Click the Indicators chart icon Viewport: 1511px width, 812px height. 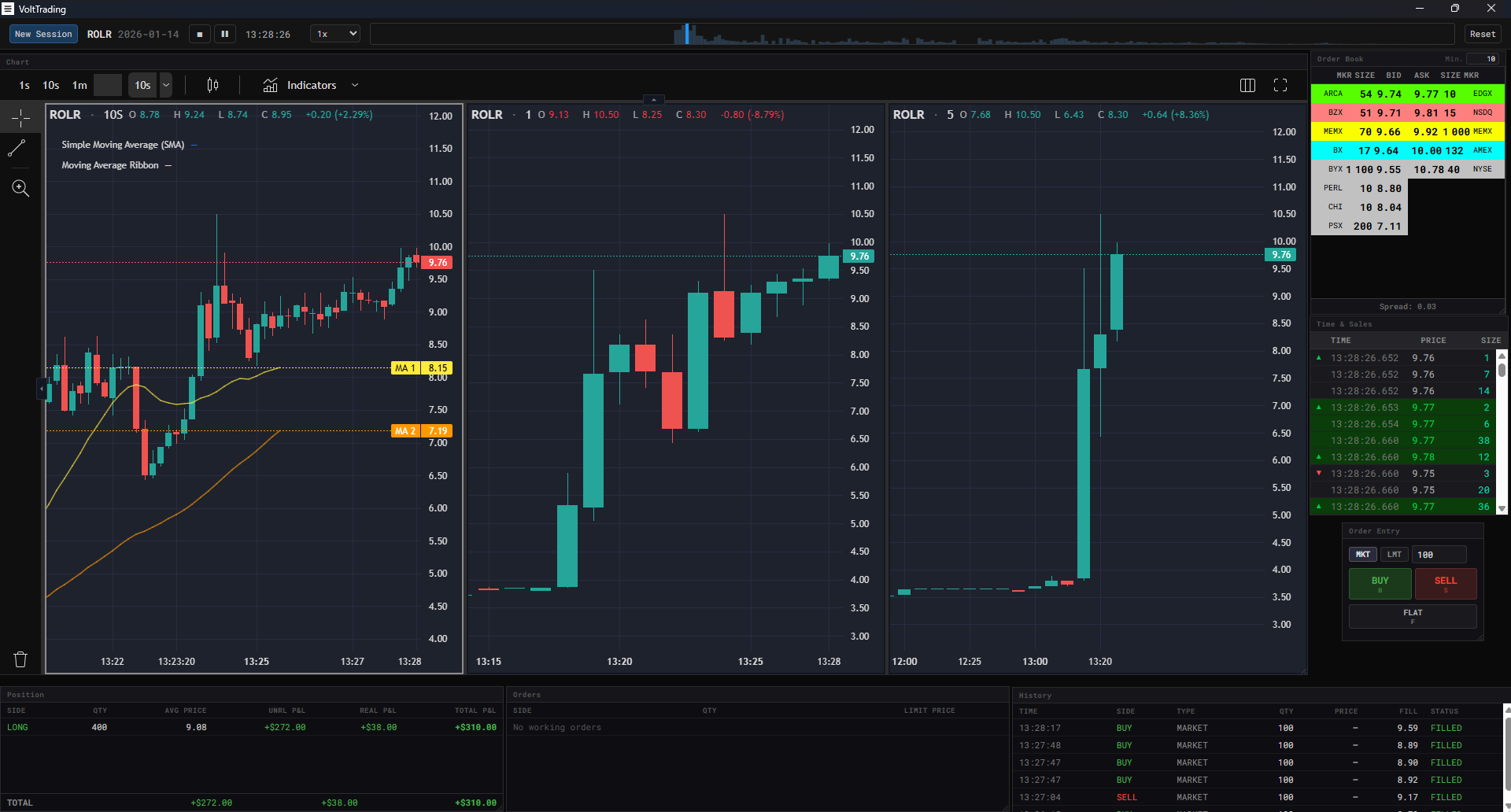tap(270, 85)
